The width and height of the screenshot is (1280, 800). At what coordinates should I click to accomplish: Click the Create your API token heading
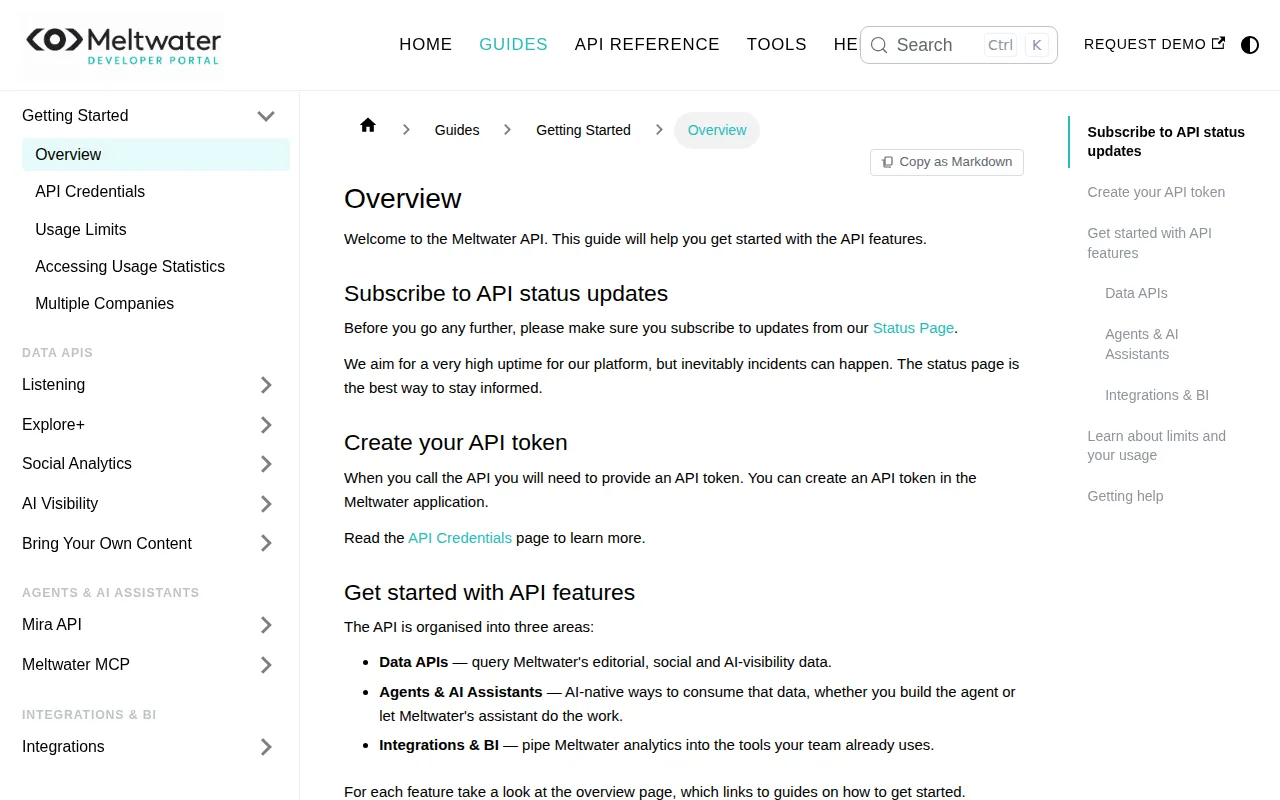pyautogui.click(x=455, y=443)
